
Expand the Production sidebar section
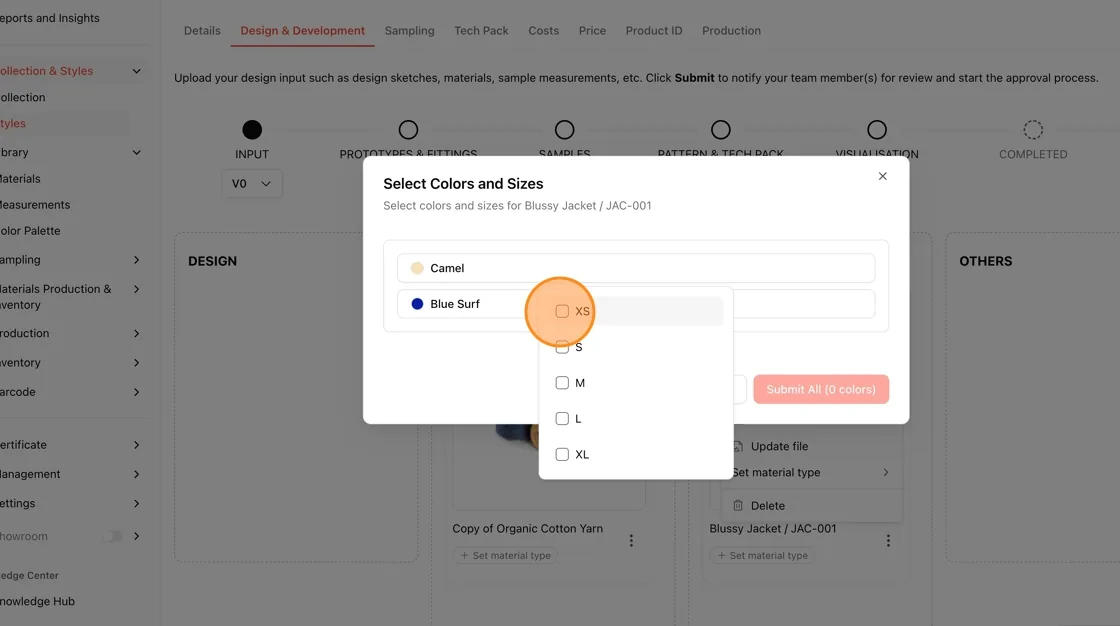136,334
